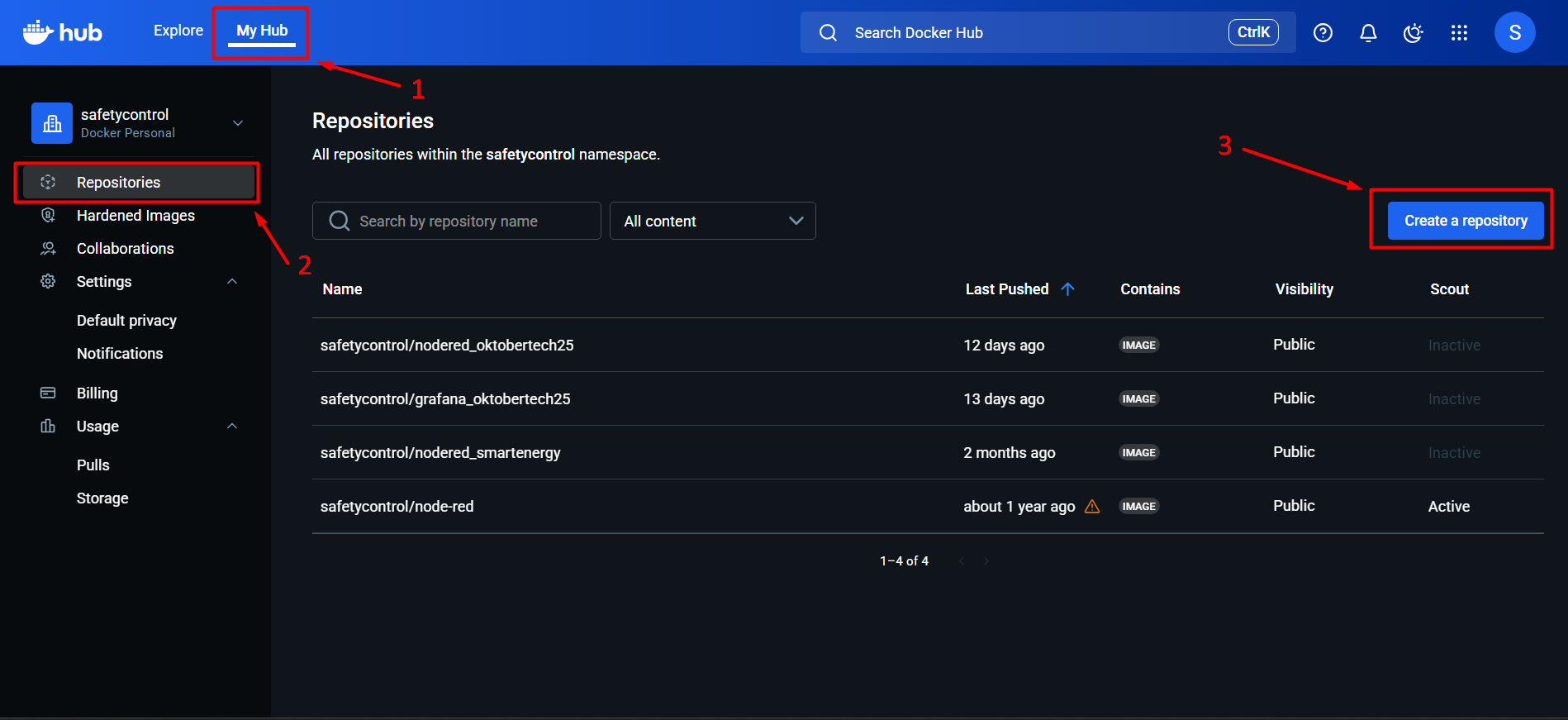Open the notifications bell icon
This screenshot has width=1568, height=720.
click(x=1368, y=32)
